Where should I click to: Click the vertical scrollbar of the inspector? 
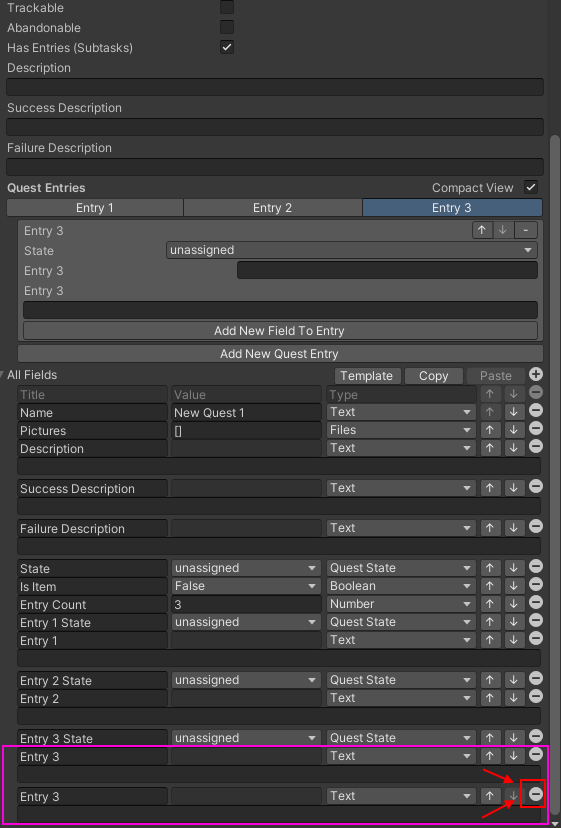pyautogui.click(x=554, y=475)
